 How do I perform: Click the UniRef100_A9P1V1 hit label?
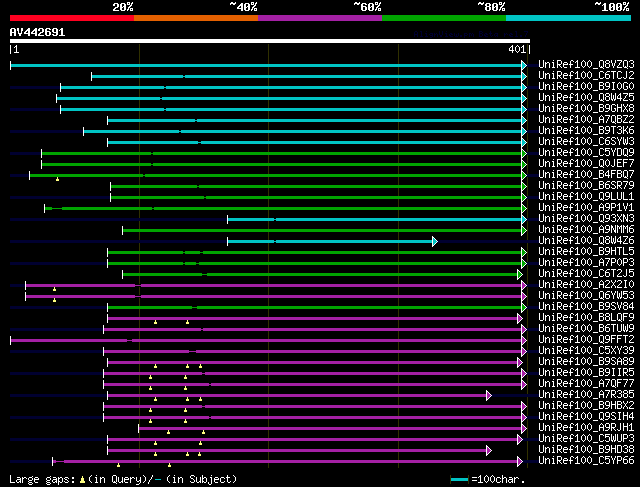(x=586, y=207)
